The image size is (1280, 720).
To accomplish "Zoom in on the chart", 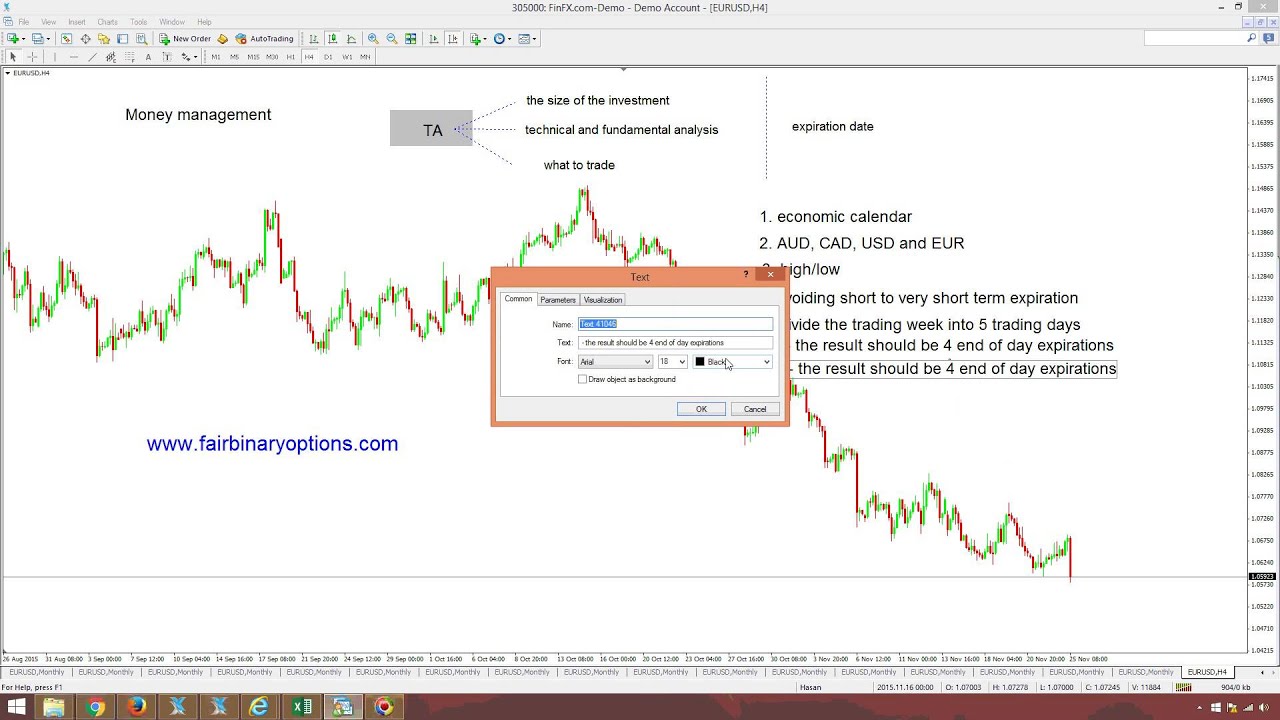I will [x=373, y=39].
